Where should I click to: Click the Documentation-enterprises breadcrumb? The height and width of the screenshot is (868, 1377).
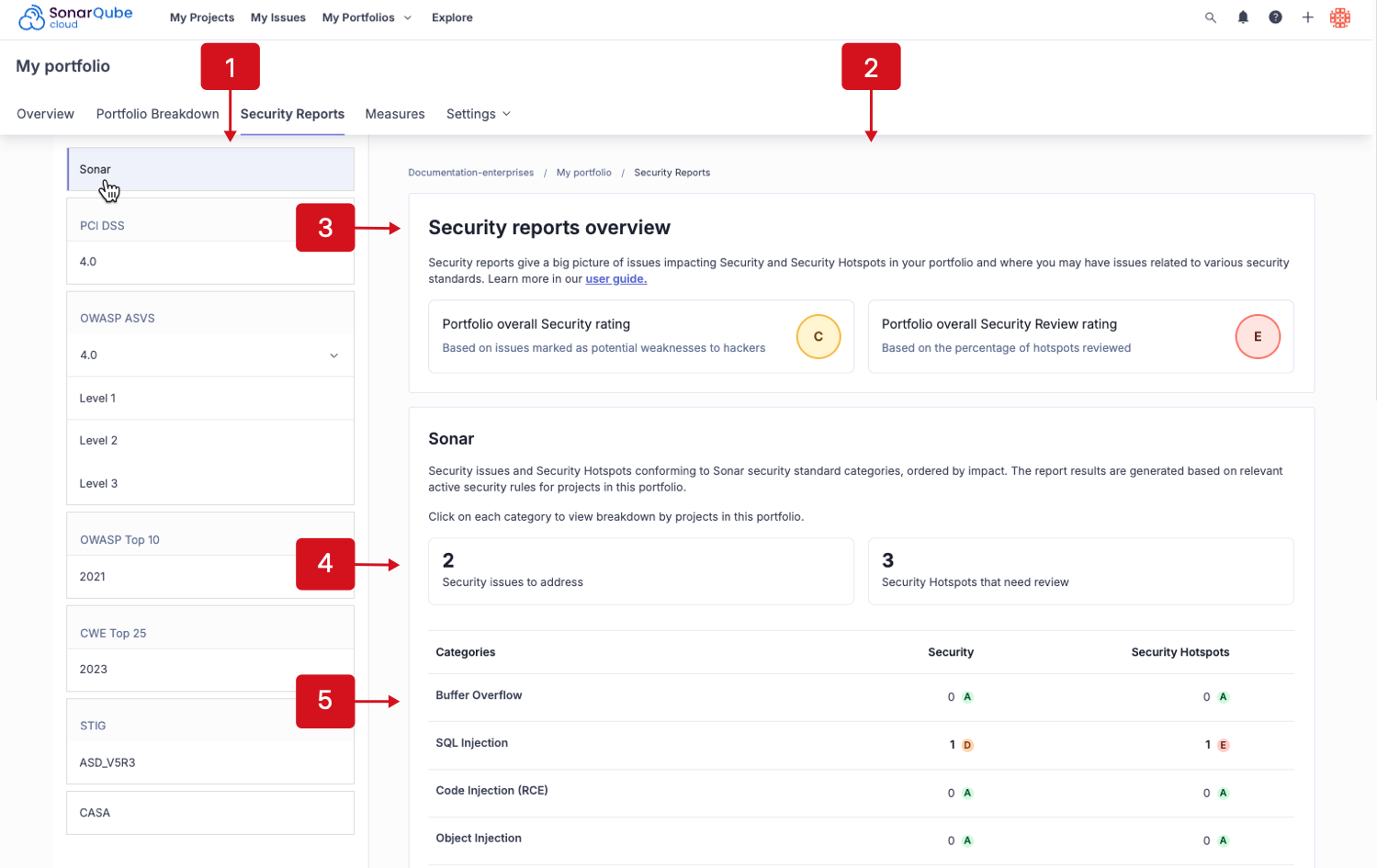coord(471,172)
